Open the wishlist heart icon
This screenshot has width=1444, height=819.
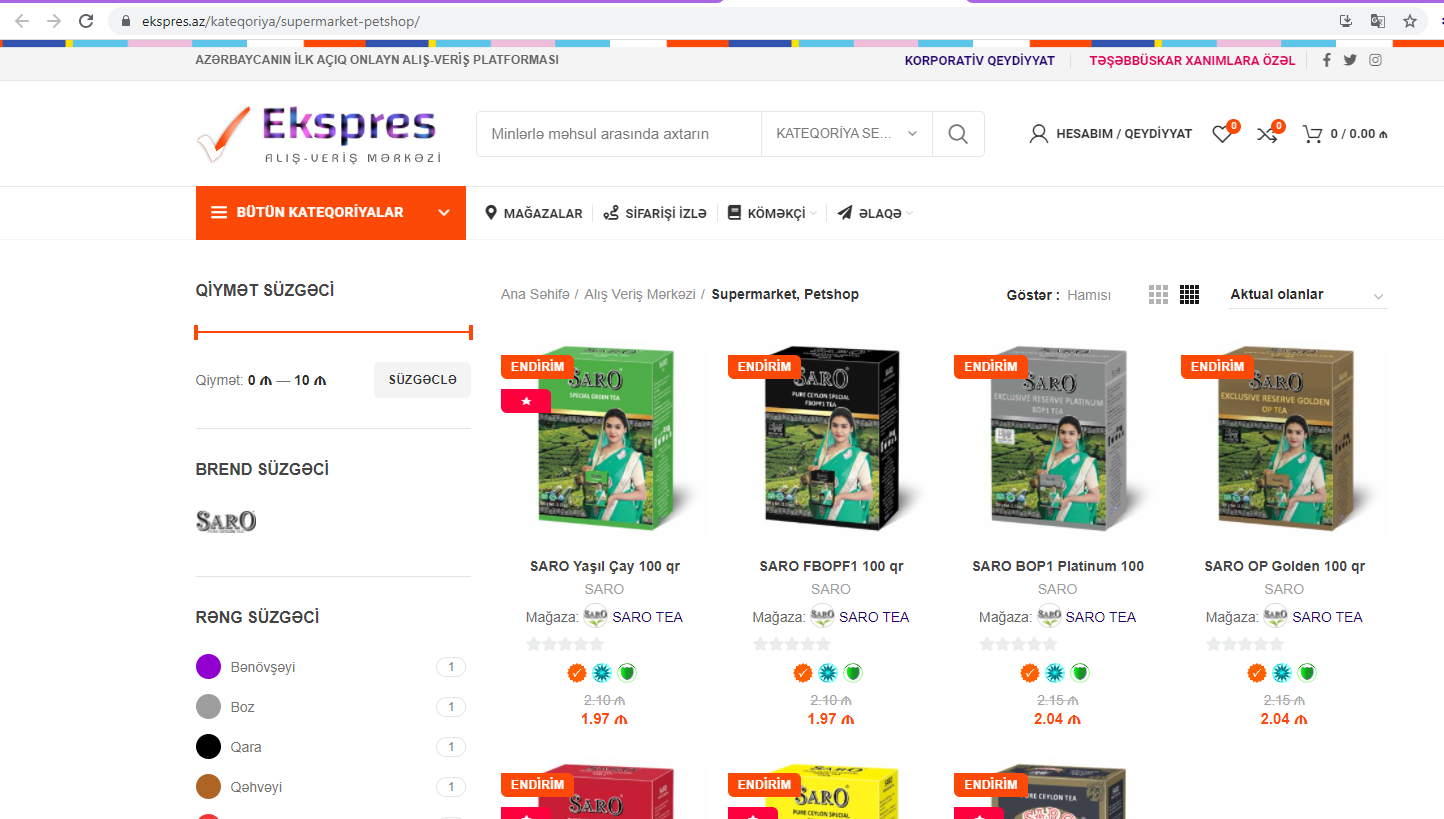[x=1222, y=134]
